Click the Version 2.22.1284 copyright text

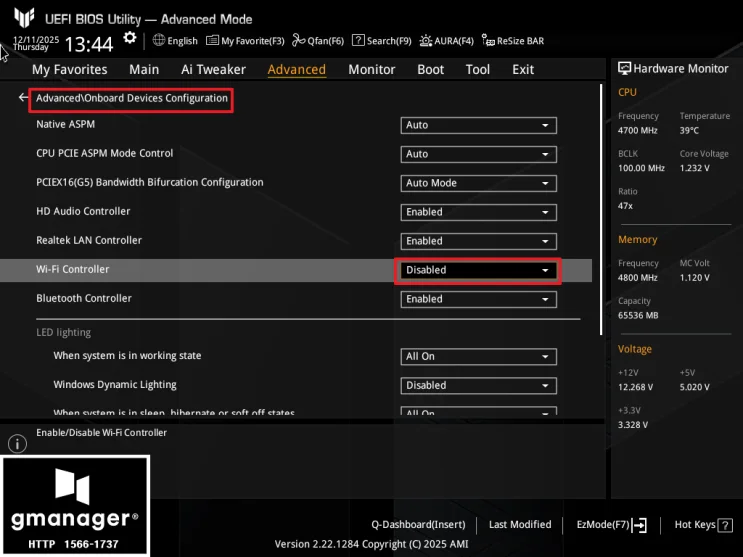pos(372,544)
